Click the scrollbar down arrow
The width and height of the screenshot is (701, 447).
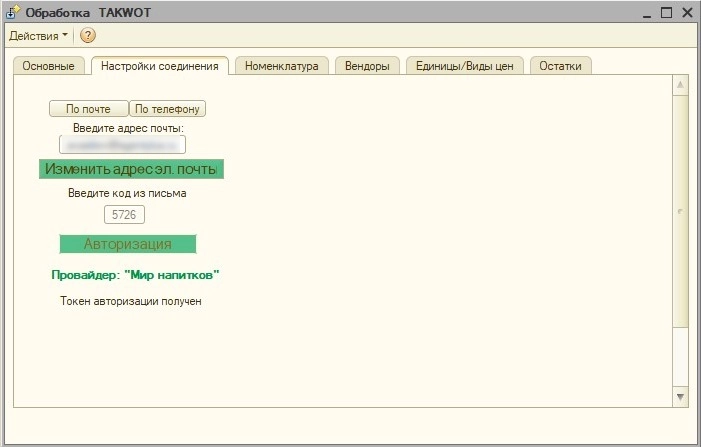click(x=681, y=397)
